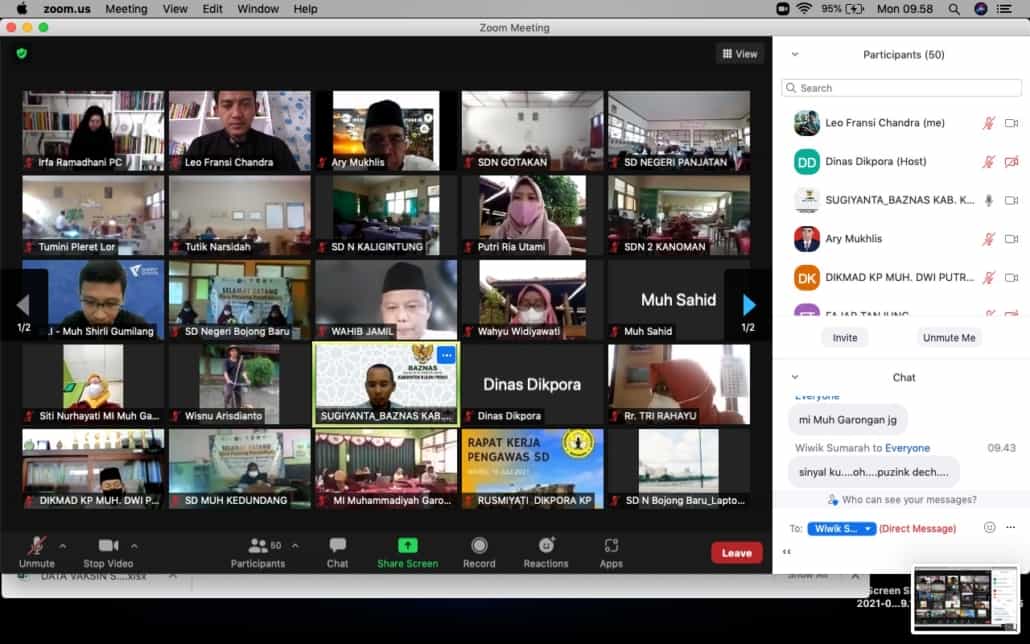1030x644 pixels.
Task: Start sharing with the Share Screen button
Action: (407, 553)
